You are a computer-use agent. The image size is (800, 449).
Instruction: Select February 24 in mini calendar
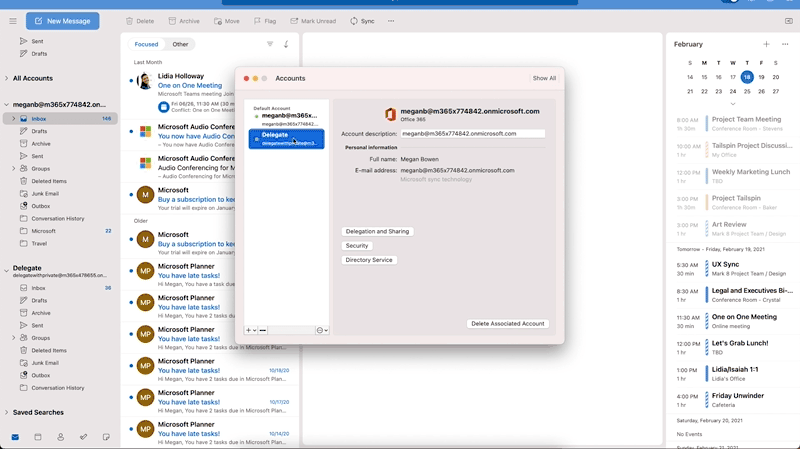[x=733, y=91]
